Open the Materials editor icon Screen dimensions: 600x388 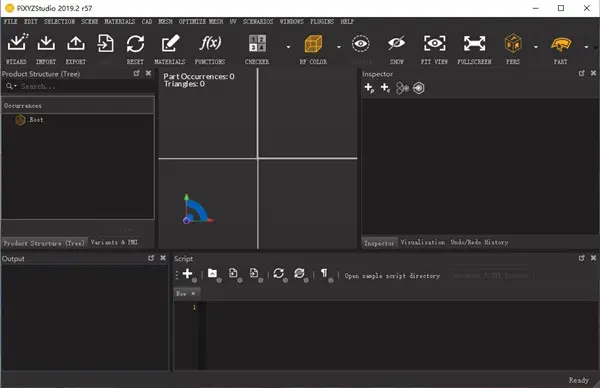170,43
